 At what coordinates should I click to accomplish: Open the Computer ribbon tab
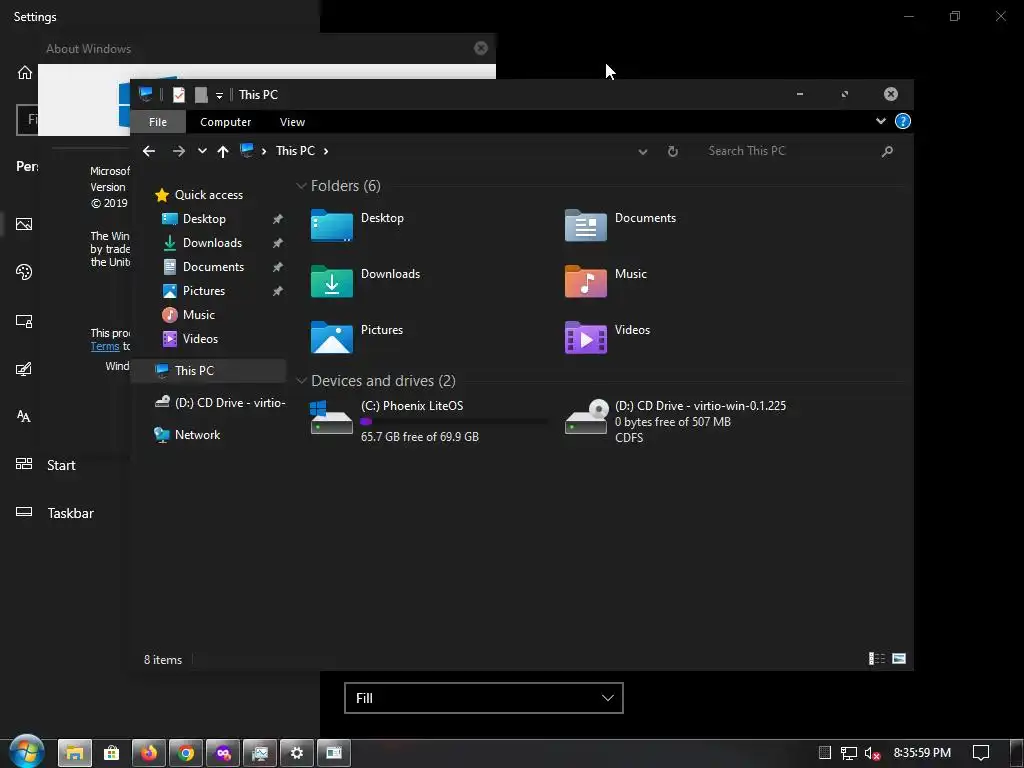pos(225,122)
